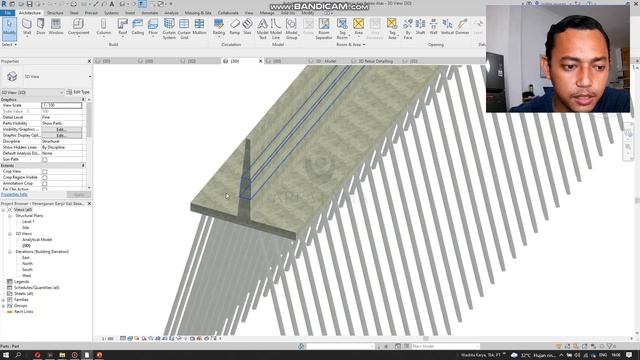Collapse the Elevations (Building Elevation) node
The image size is (640, 360).
pos(10,252)
